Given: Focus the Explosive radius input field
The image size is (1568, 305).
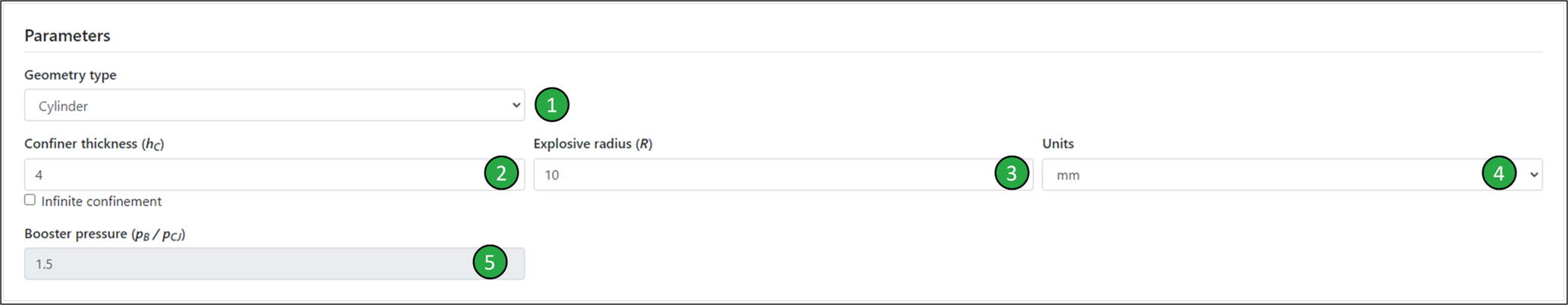Looking at the screenshot, I should pyautogui.click(x=758, y=175).
